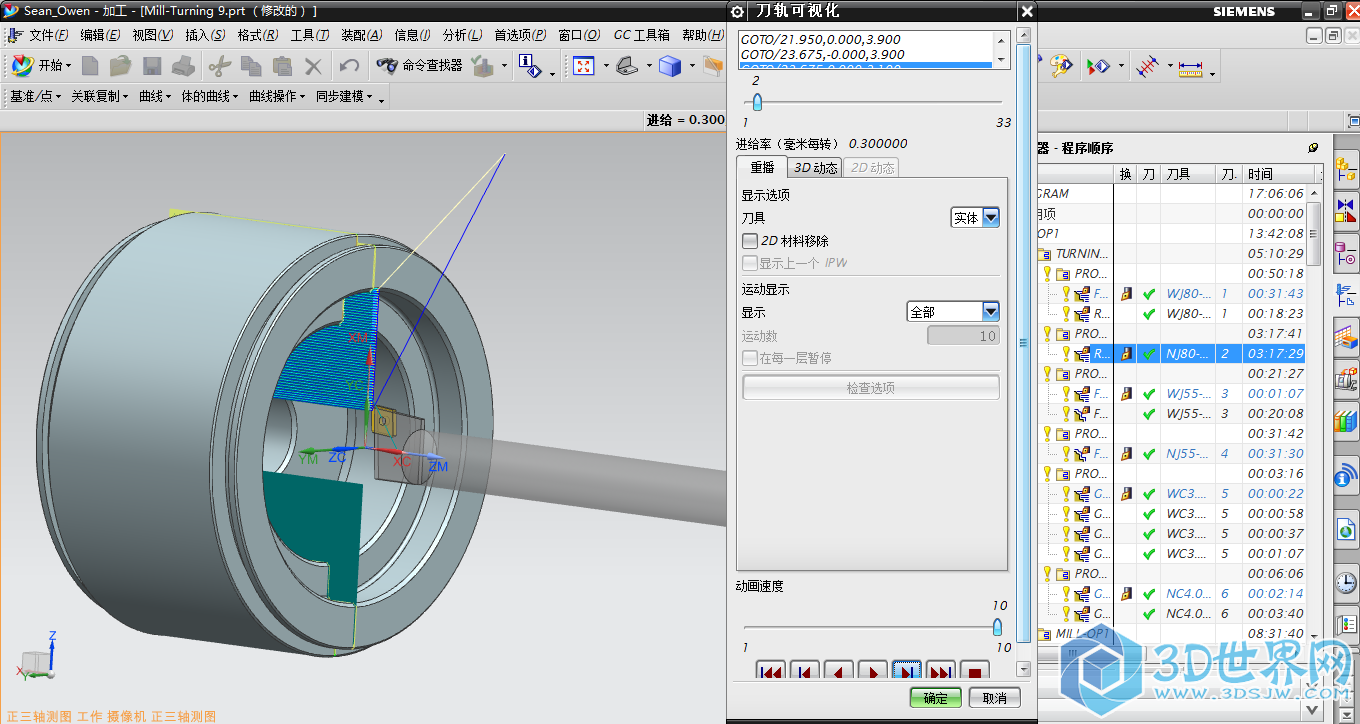This screenshot has width=1360, height=724.
Task: Click the Cut scissors icon
Action: coord(219,66)
